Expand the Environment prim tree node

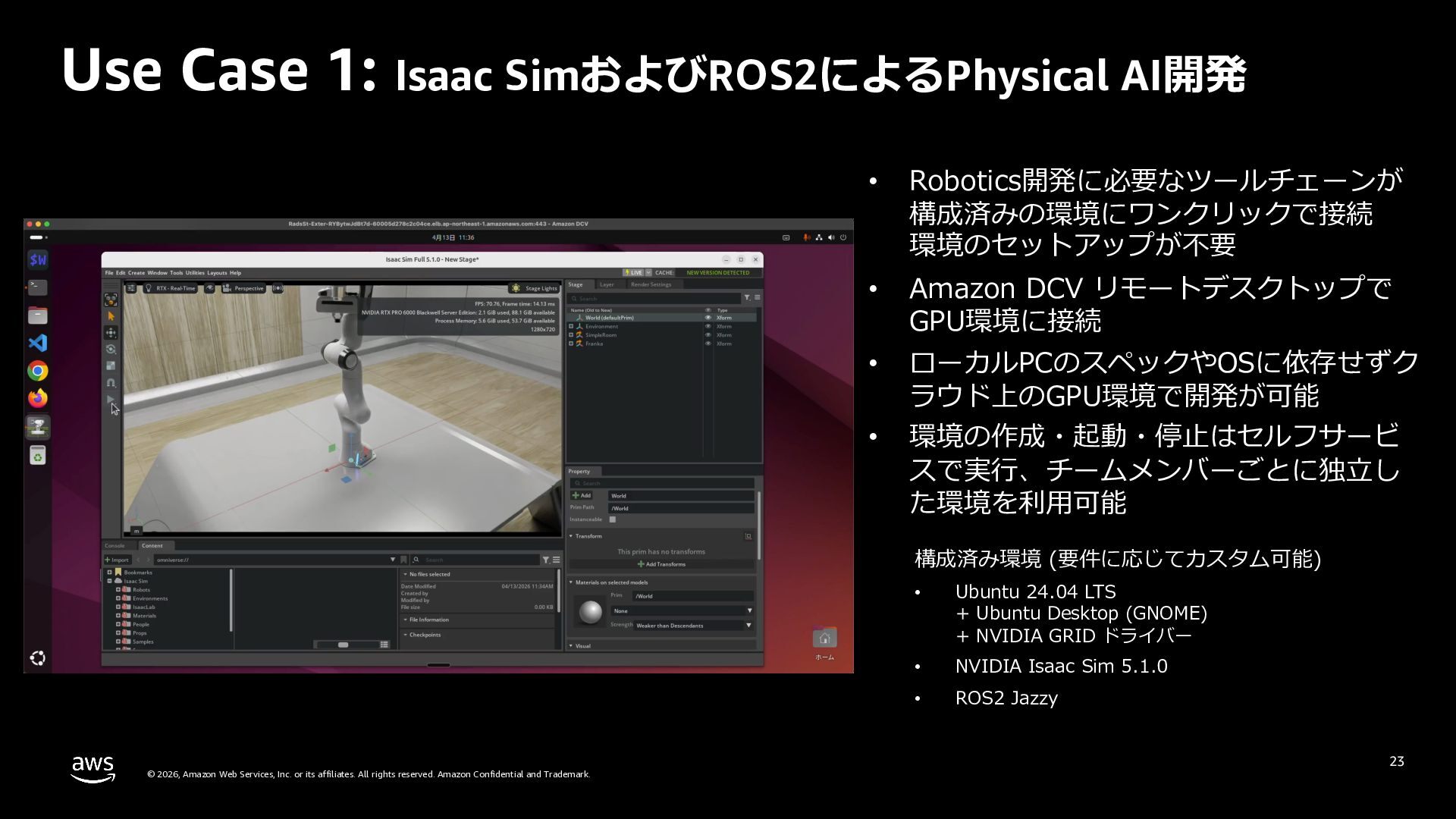(x=571, y=327)
